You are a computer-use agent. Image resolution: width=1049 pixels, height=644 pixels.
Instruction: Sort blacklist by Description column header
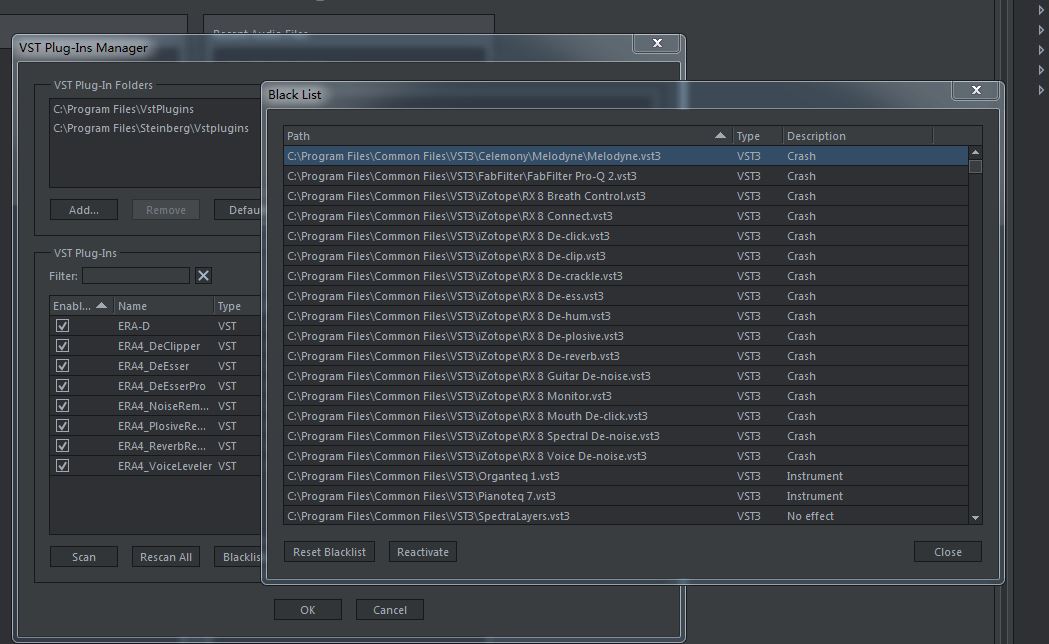click(816, 136)
